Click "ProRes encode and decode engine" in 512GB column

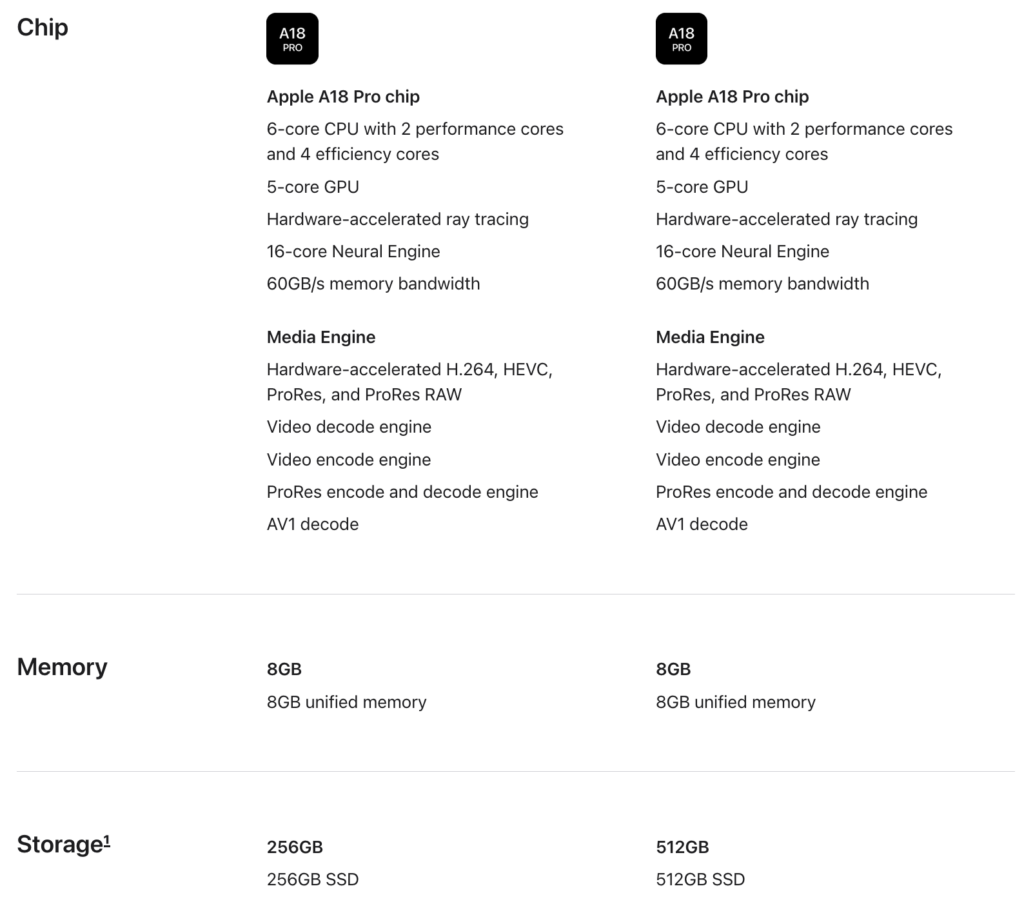click(791, 492)
